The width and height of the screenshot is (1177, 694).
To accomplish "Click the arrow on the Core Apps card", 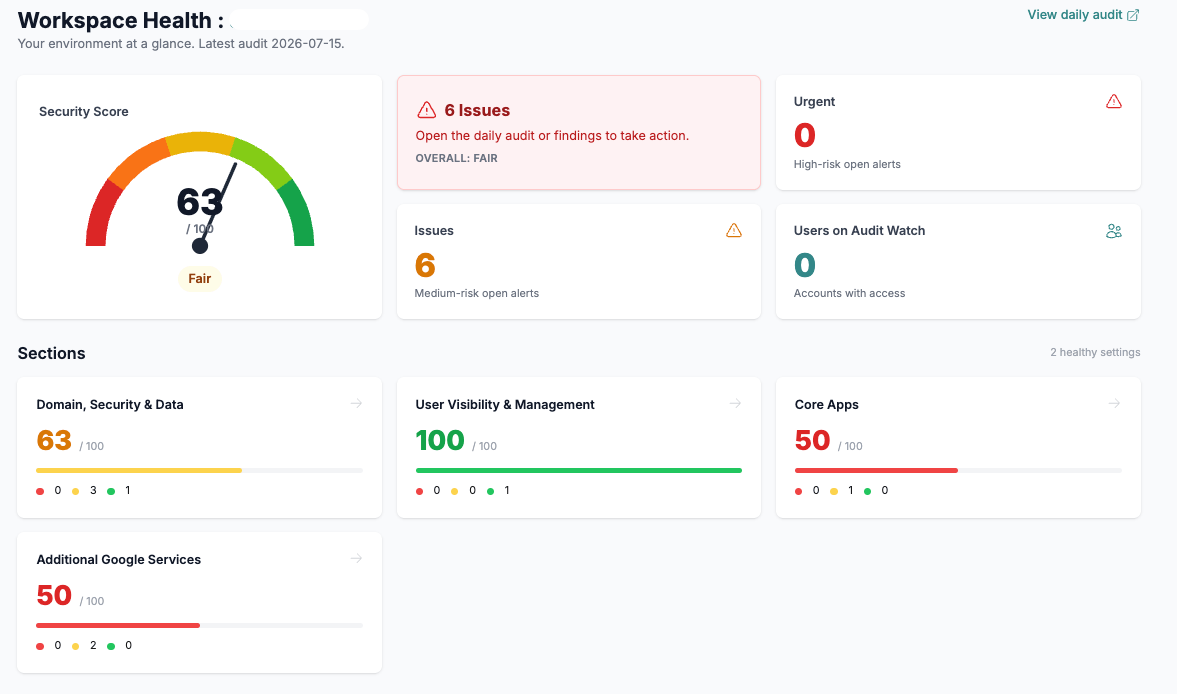I will click(x=1115, y=404).
